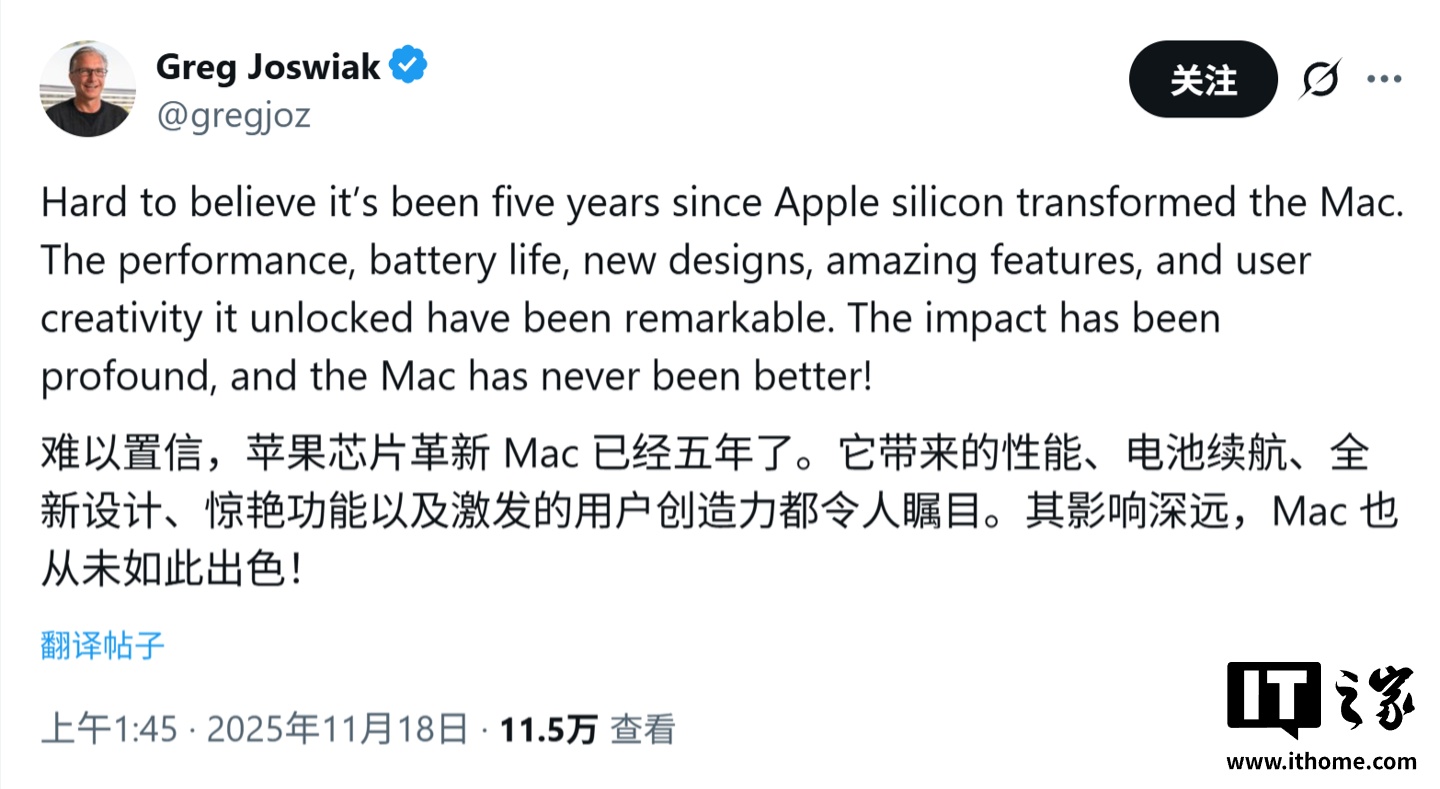Viewport: 1440px width, 789px height.
Task: Toggle follow state via the 关注 button
Action: coord(1203,78)
